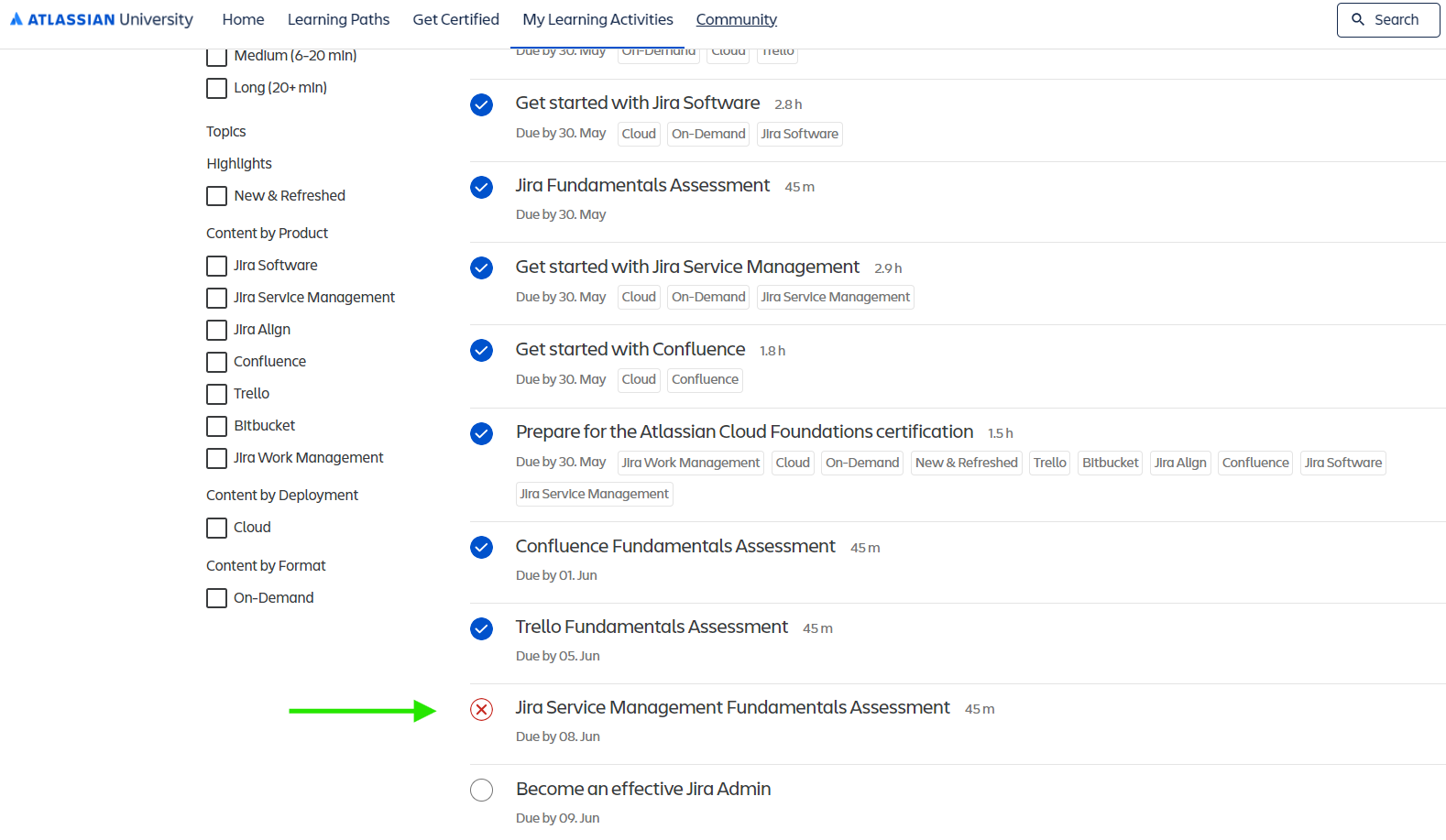Tick the Long (20+ min) checkbox
1446x840 pixels.
tap(217, 88)
